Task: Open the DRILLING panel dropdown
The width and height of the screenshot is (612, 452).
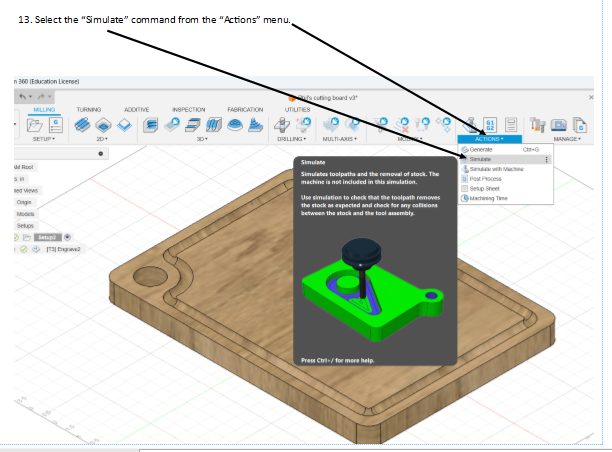Action: (292, 139)
